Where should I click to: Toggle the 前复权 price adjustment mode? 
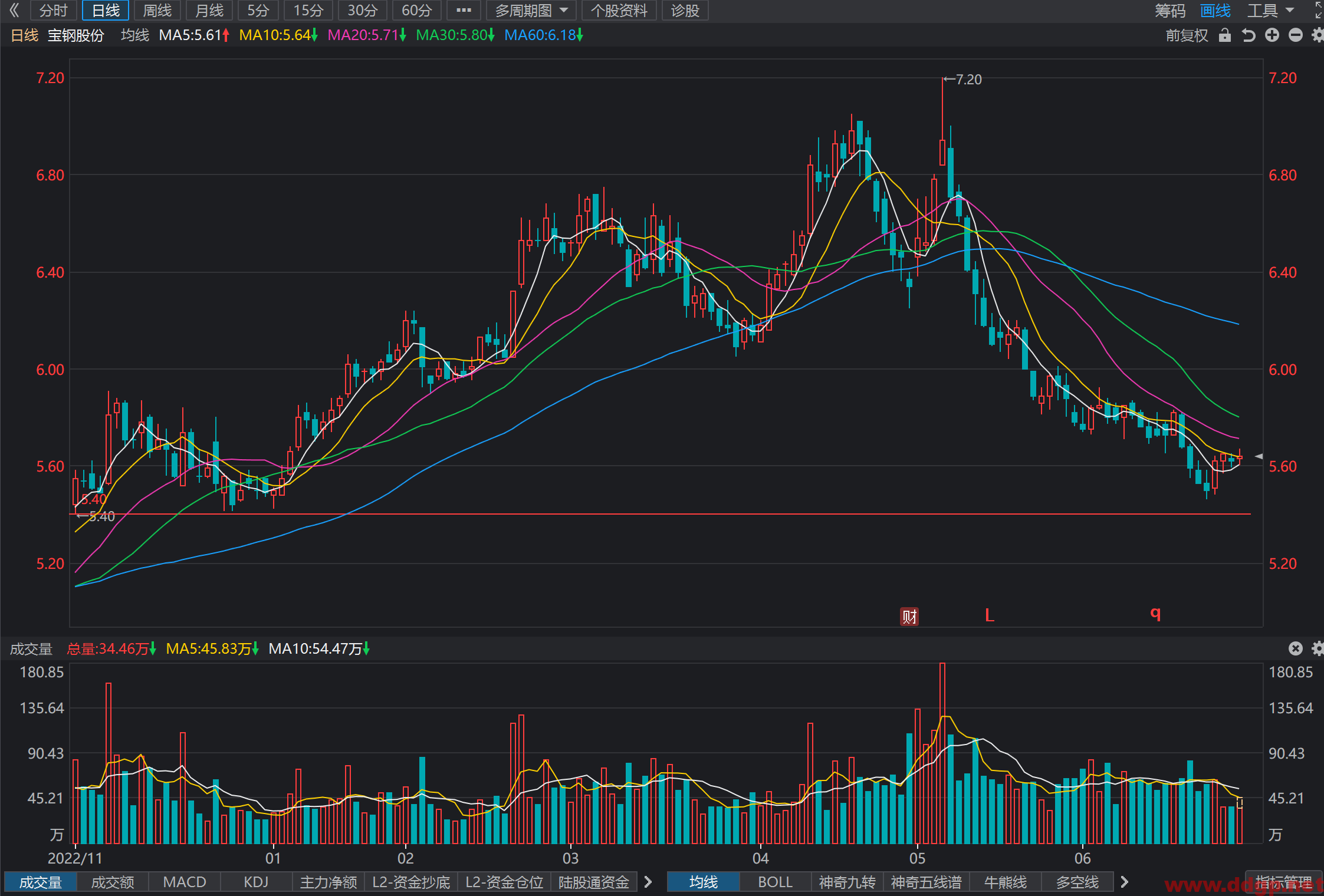tap(1187, 35)
